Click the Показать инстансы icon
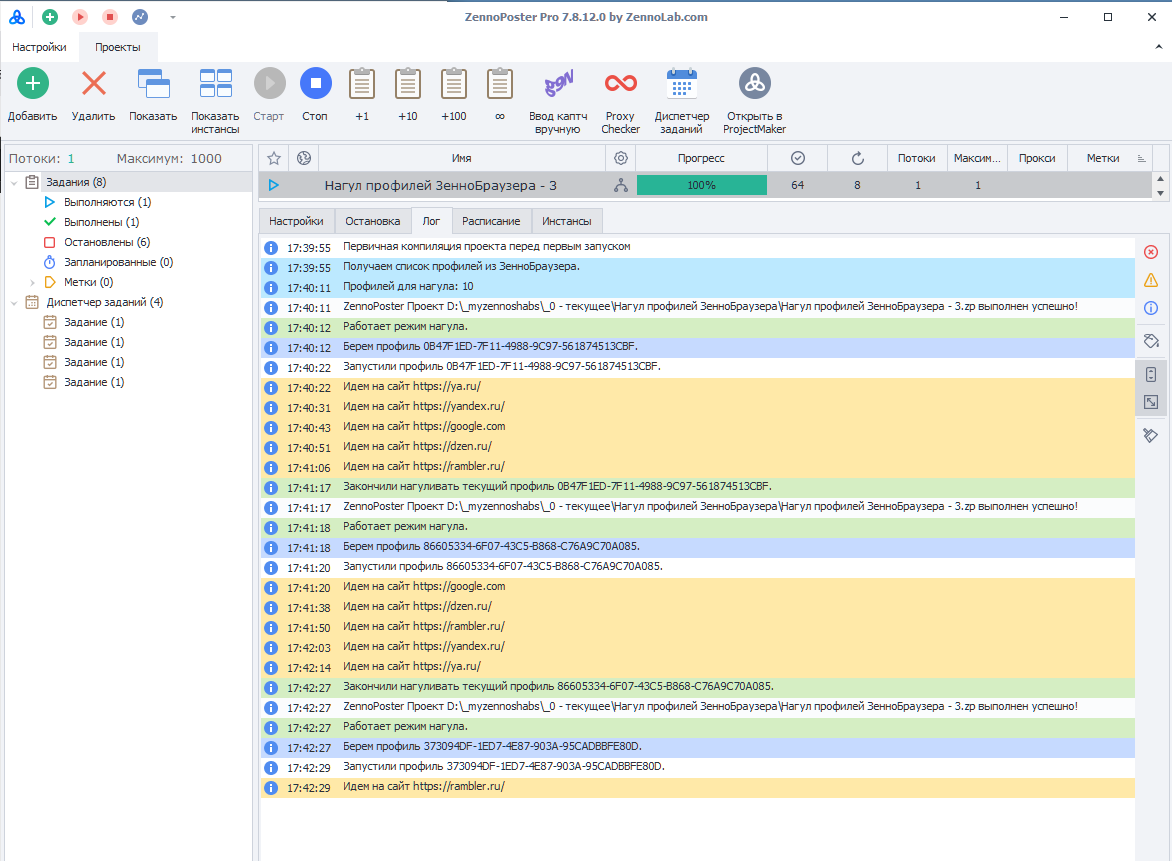The image size is (1172, 861). click(x=215, y=84)
